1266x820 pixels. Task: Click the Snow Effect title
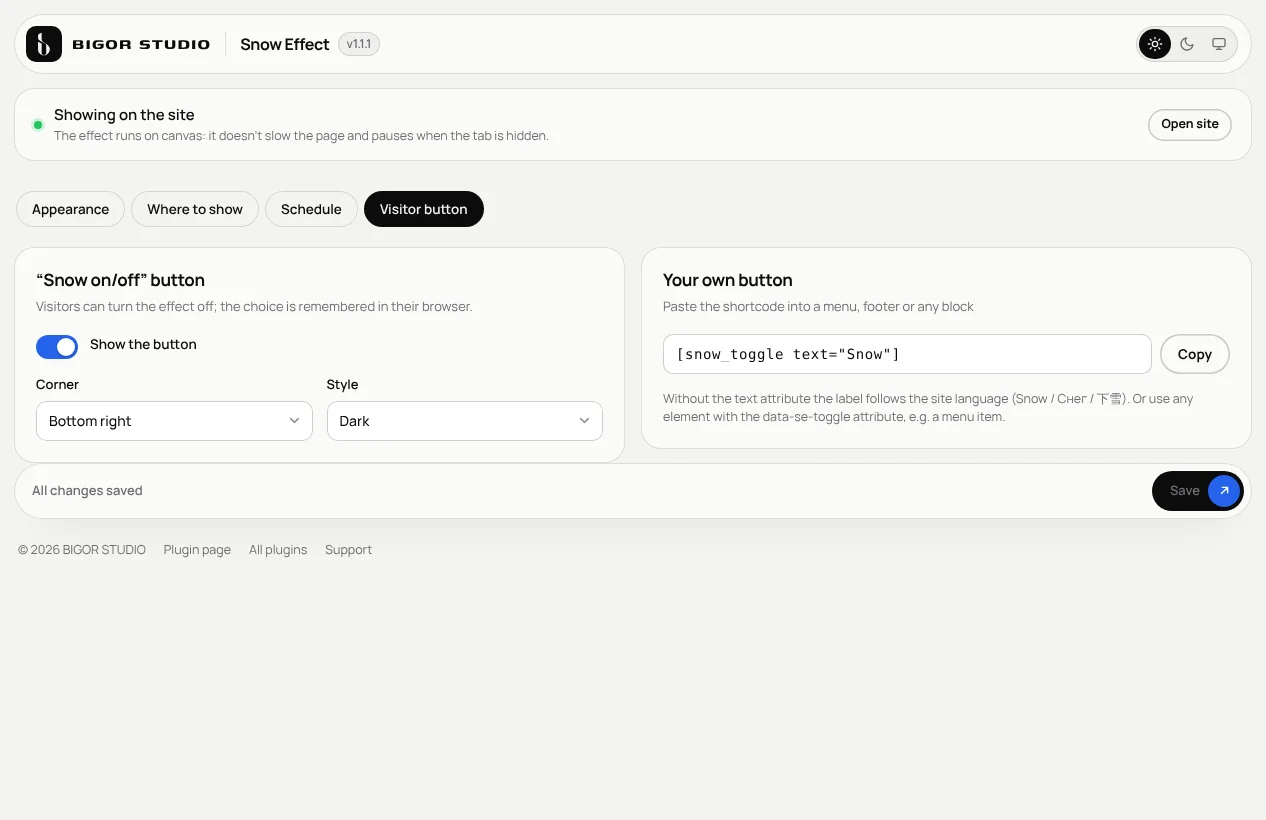[x=285, y=44]
